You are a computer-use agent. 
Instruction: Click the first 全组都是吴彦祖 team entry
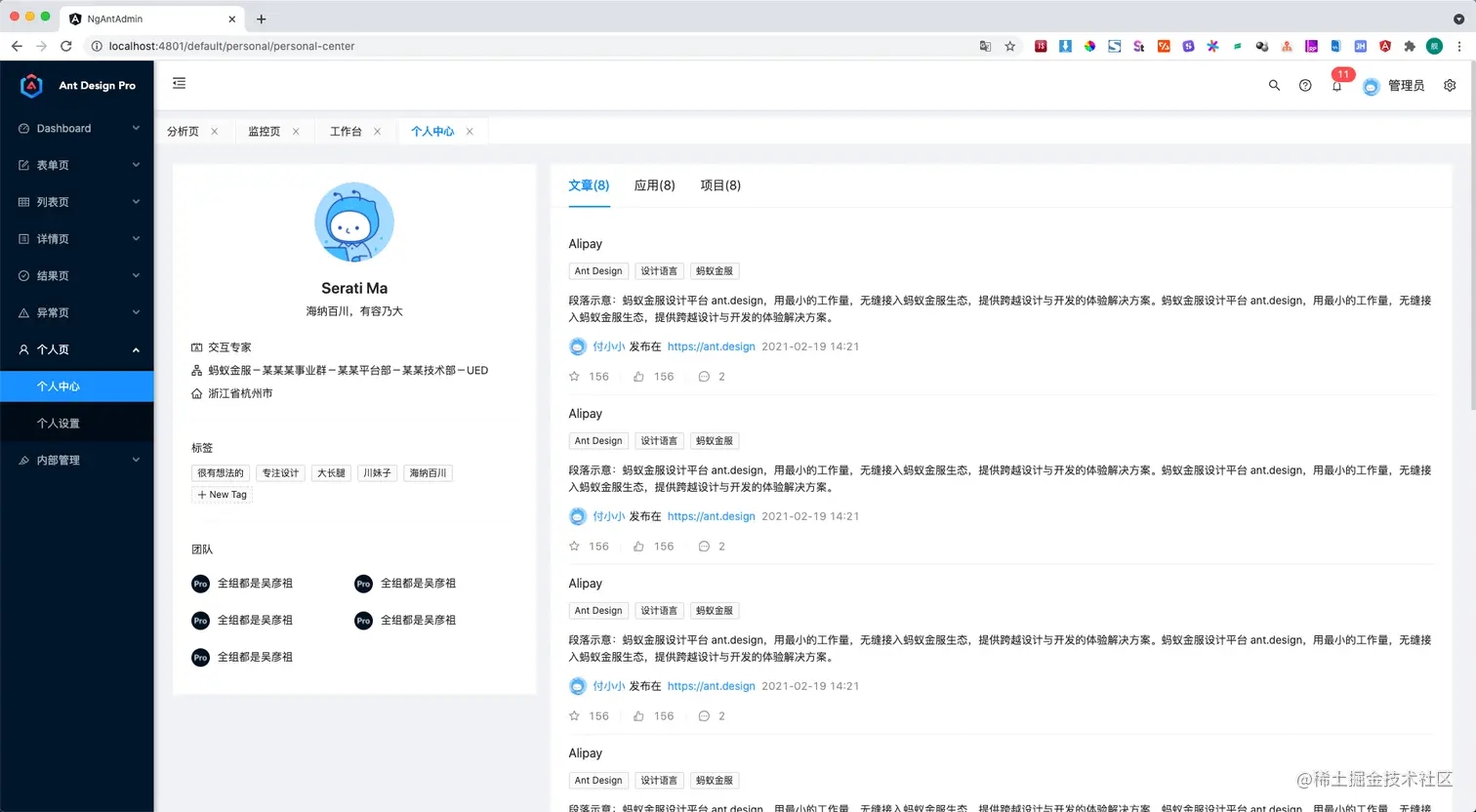tap(242, 584)
